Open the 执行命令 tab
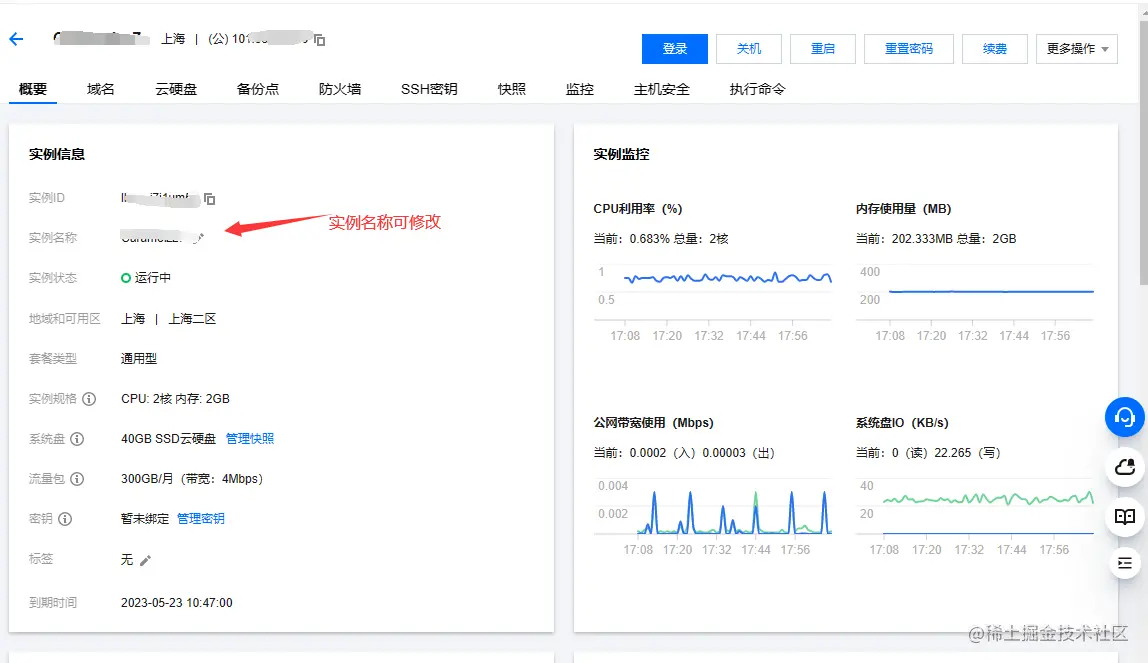 tap(758, 89)
